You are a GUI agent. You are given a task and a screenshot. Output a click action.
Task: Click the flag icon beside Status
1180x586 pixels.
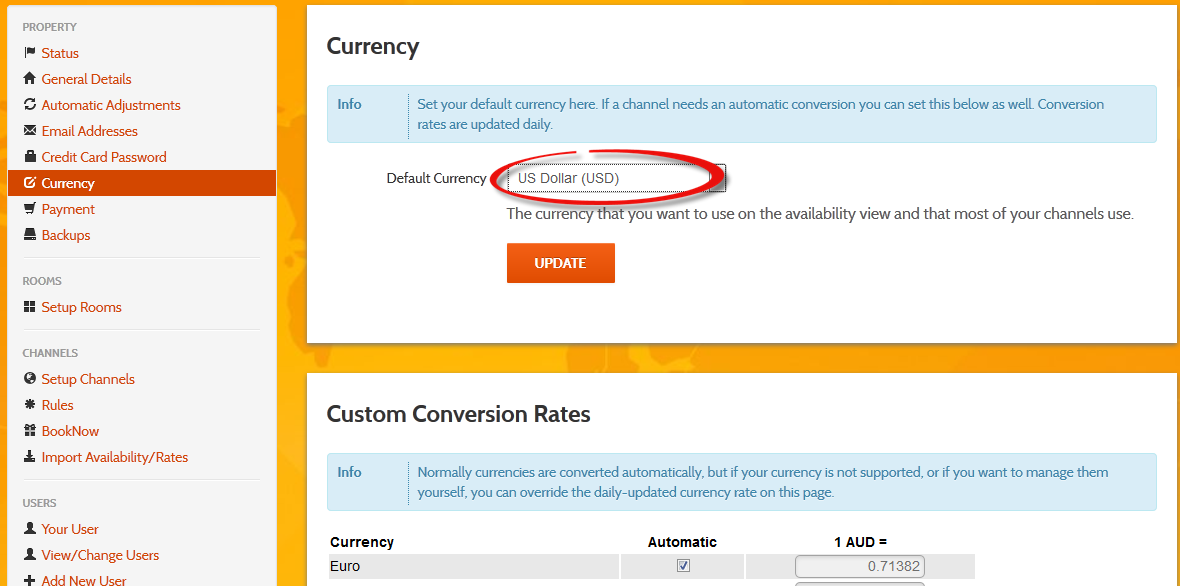[30, 53]
